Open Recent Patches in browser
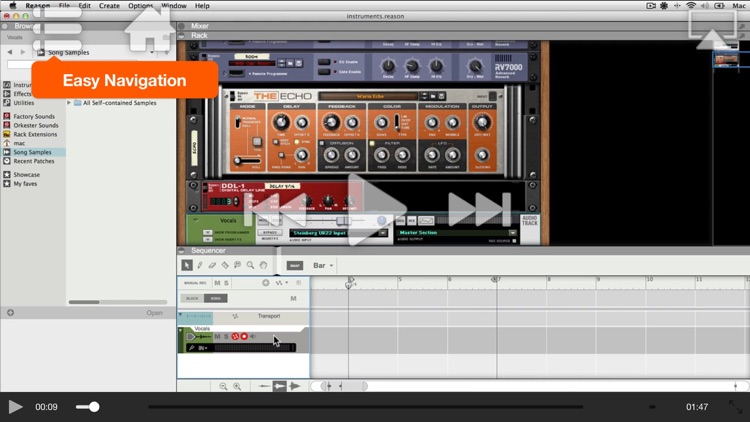The height and width of the screenshot is (422, 750). point(33,161)
